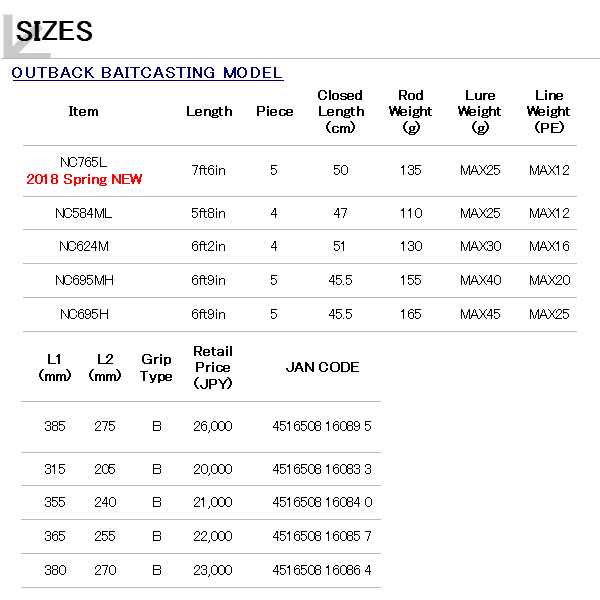Click rod weight value 130
Image resolution: width=600 pixels, height=600 pixels.
[411, 246]
